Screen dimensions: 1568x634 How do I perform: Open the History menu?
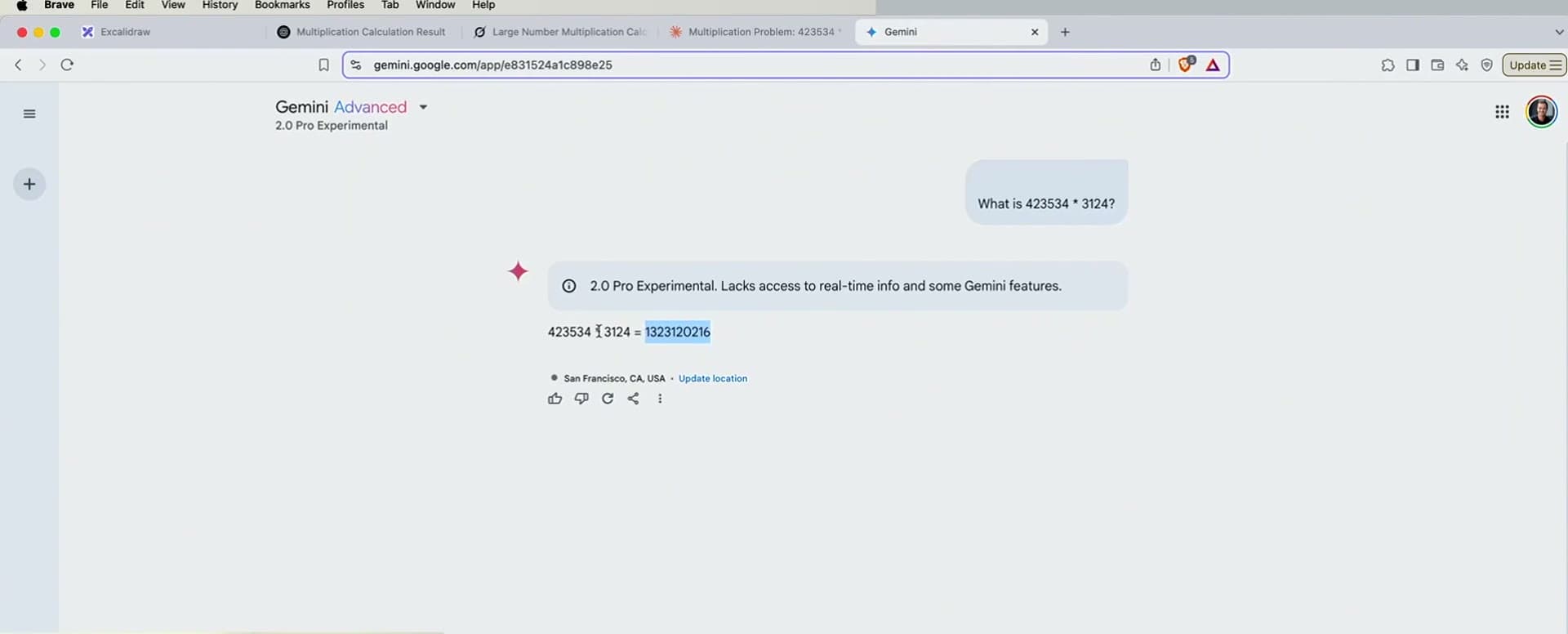click(220, 5)
